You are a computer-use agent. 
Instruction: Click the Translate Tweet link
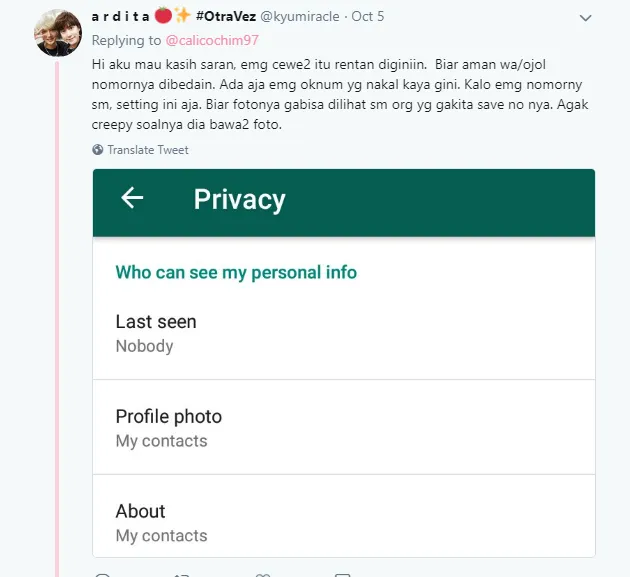[148, 150]
